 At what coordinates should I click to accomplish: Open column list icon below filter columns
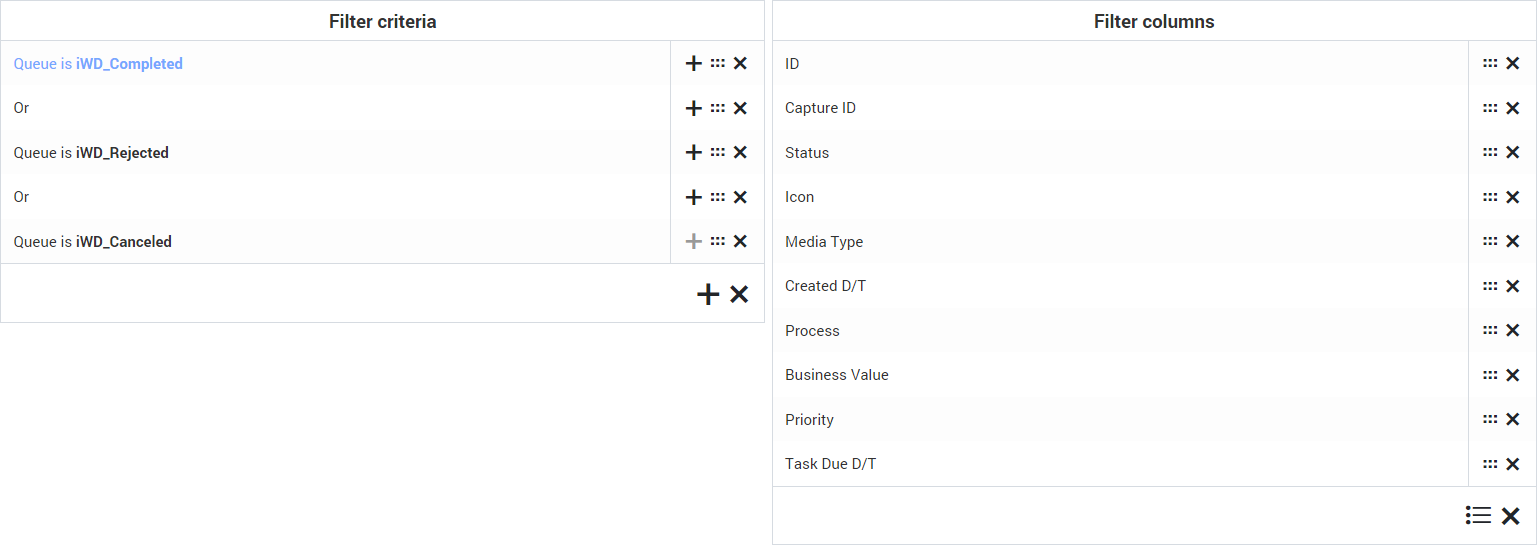[1478, 516]
